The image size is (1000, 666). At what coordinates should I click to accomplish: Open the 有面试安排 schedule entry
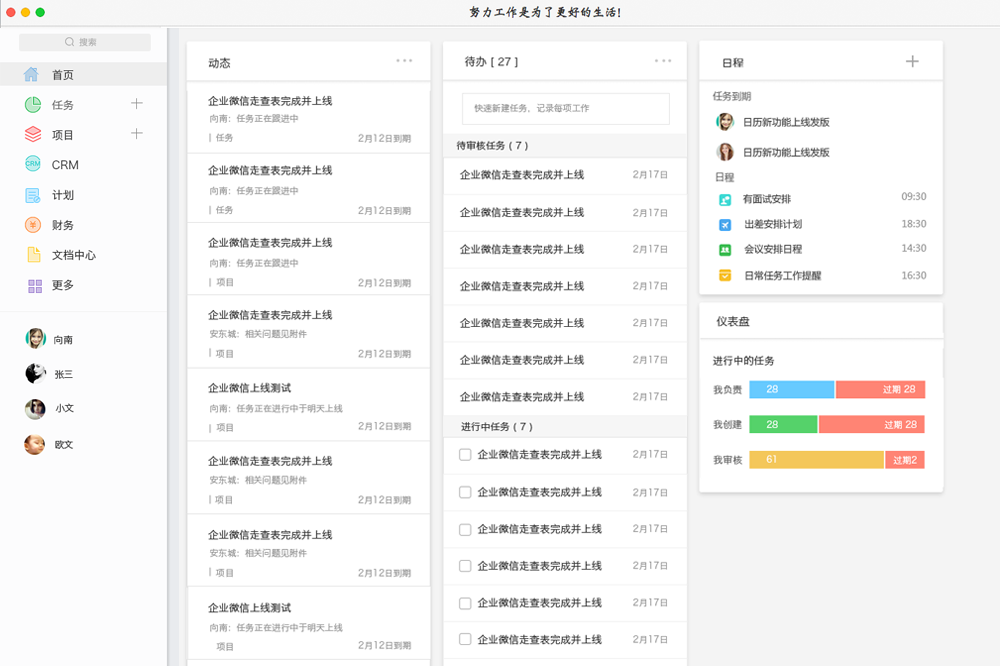tap(766, 199)
